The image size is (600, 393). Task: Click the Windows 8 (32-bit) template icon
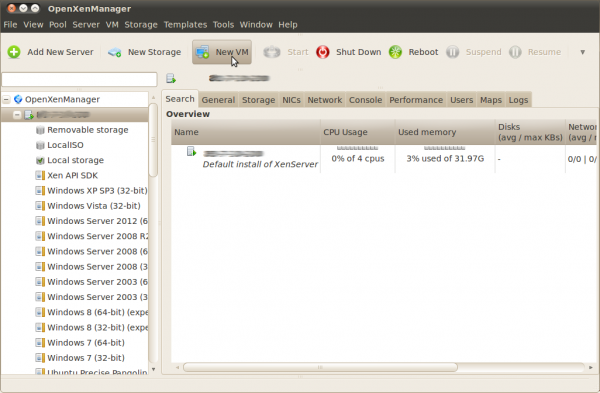coord(40,328)
